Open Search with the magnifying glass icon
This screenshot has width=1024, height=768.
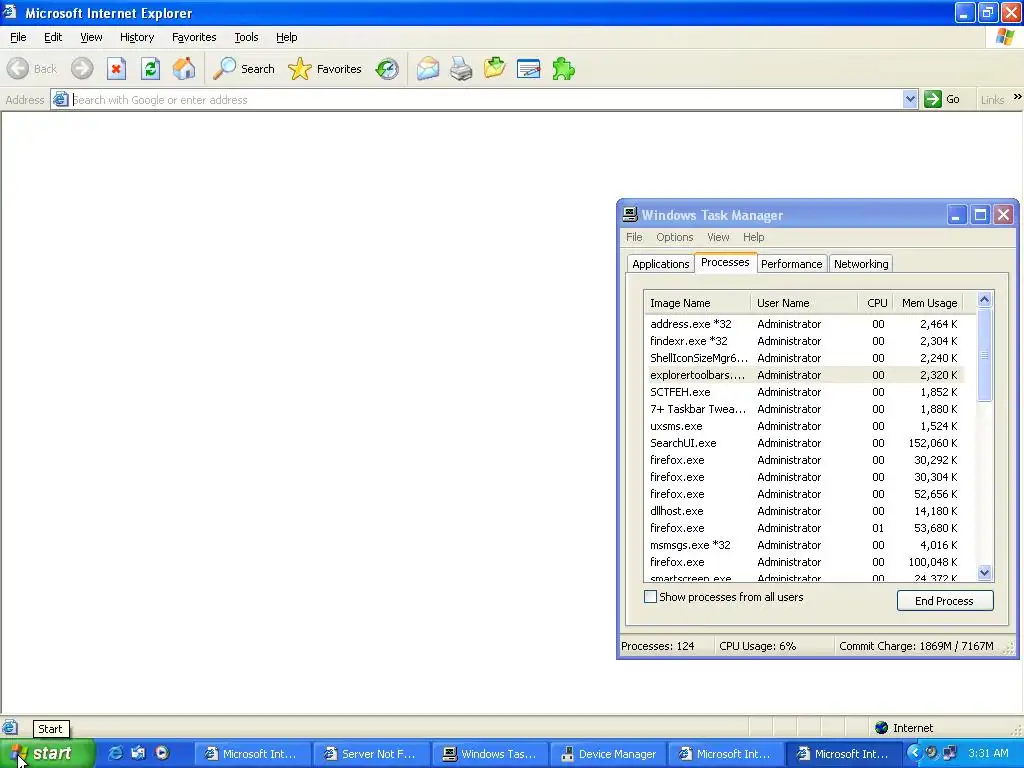pos(225,69)
